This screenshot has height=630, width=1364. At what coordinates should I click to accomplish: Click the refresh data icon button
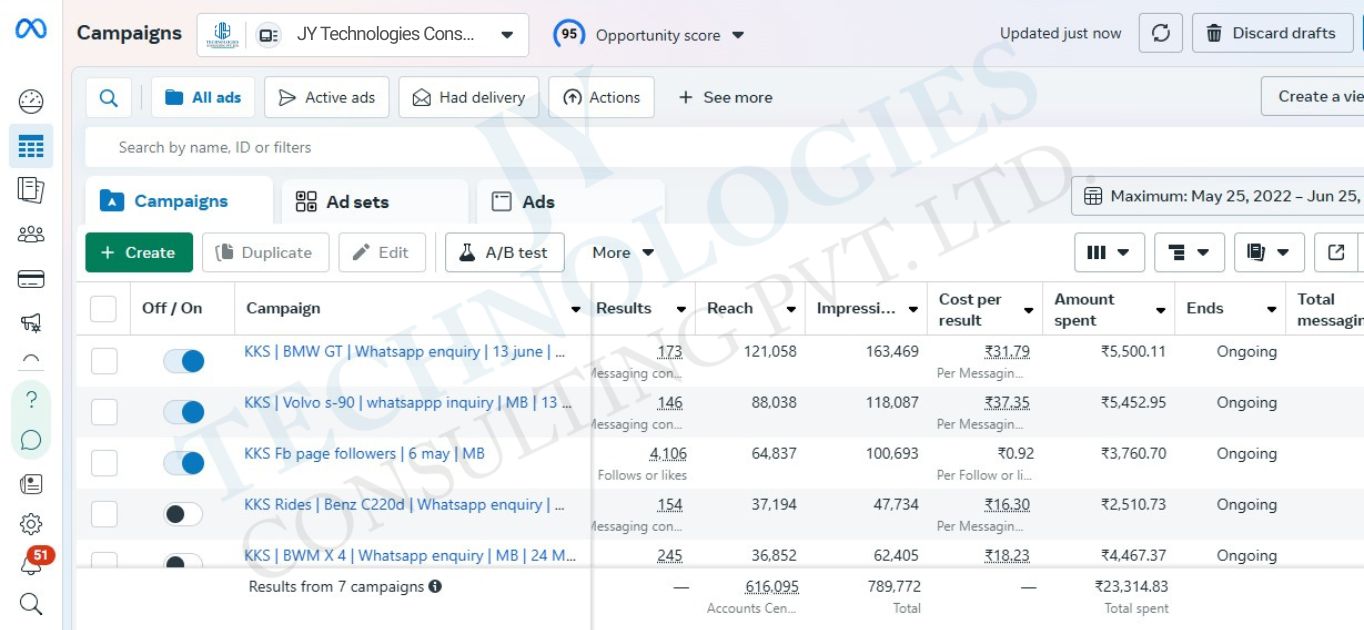(x=1161, y=33)
